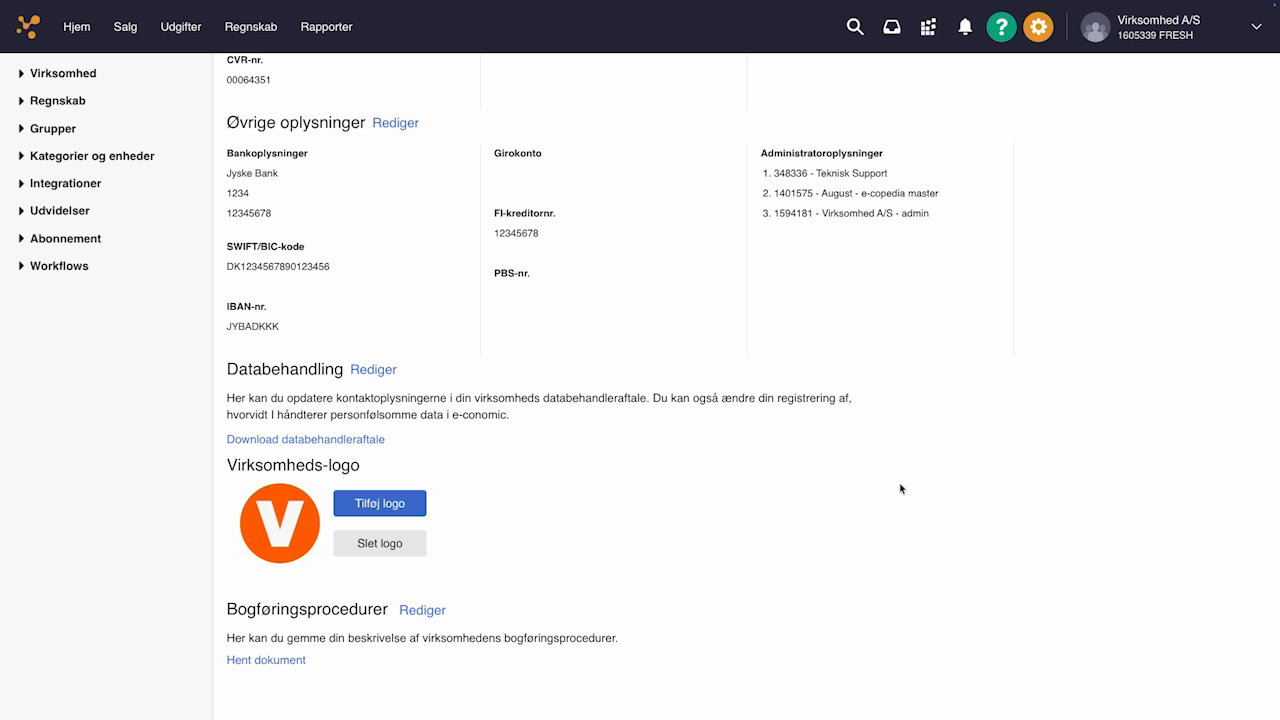Viewport: 1280px width, 720px height.
Task: Click Rediger next to Øvrige oplysninger
Action: click(x=395, y=123)
